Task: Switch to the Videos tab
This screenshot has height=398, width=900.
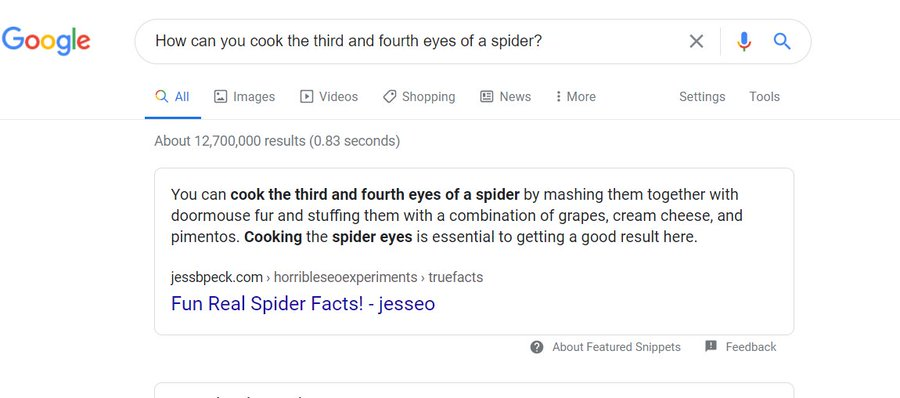Action: click(329, 96)
